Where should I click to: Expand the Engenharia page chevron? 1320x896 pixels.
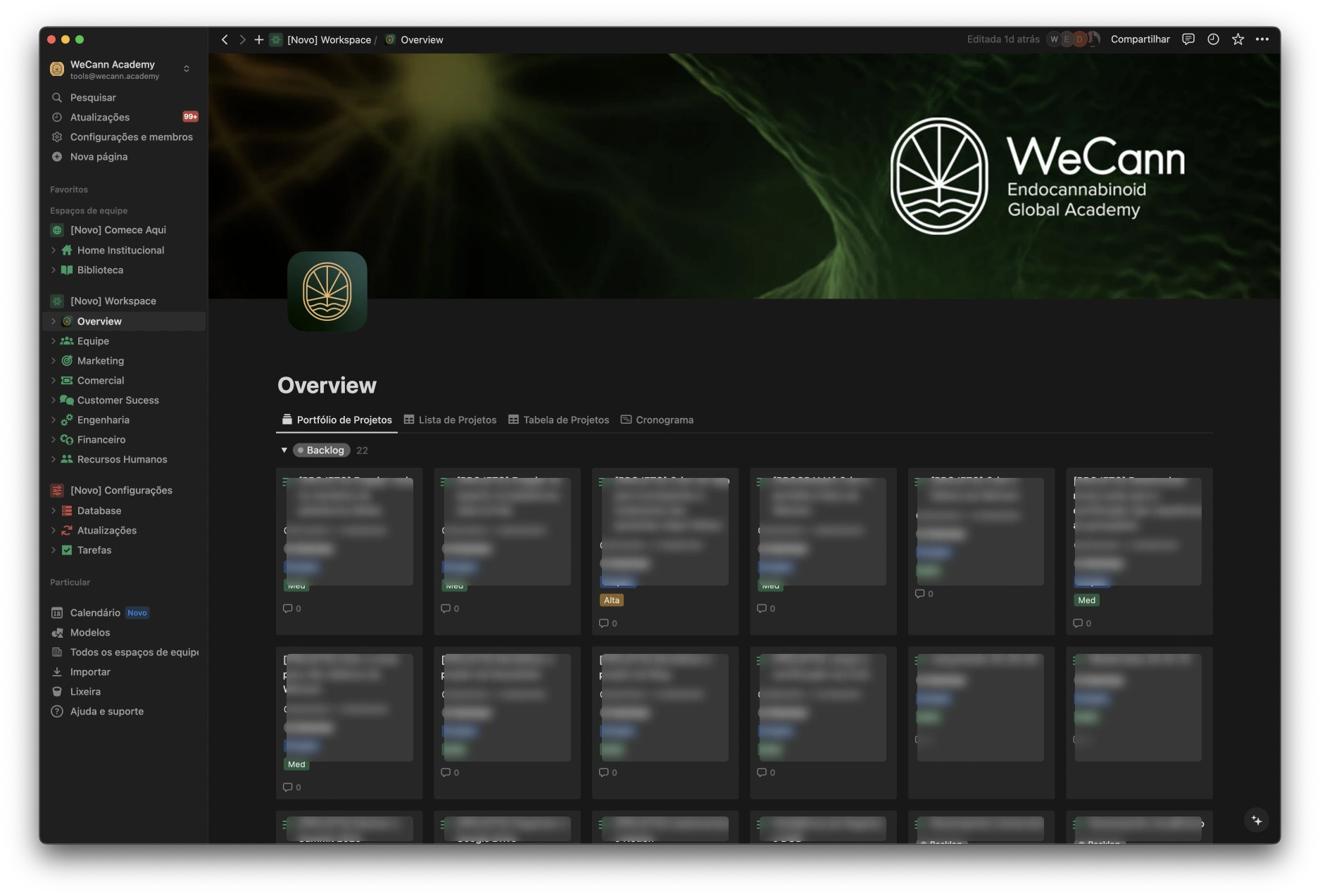click(x=54, y=419)
